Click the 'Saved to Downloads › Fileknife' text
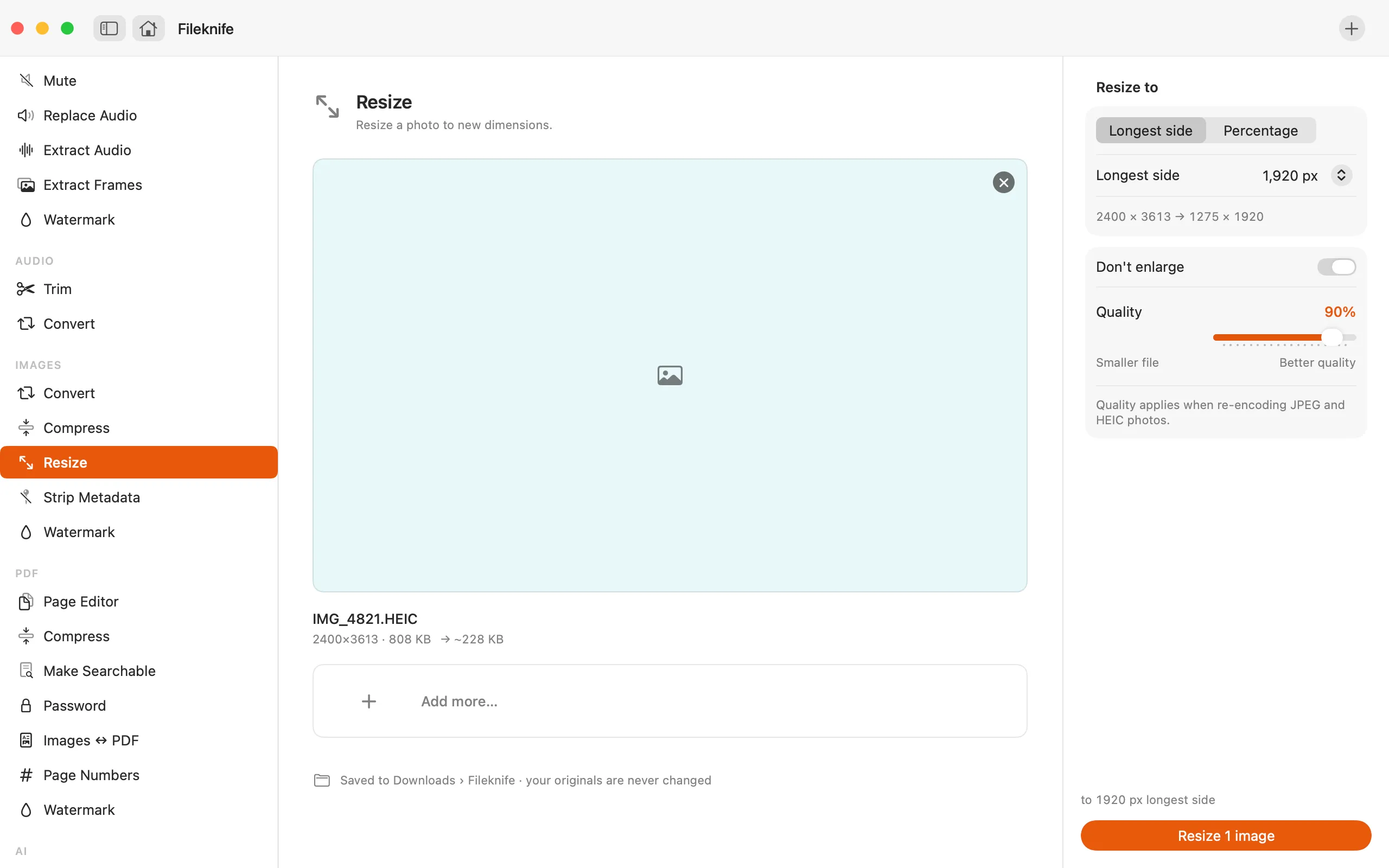Viewport: 1389px width, 868px height. coord(427,780)
